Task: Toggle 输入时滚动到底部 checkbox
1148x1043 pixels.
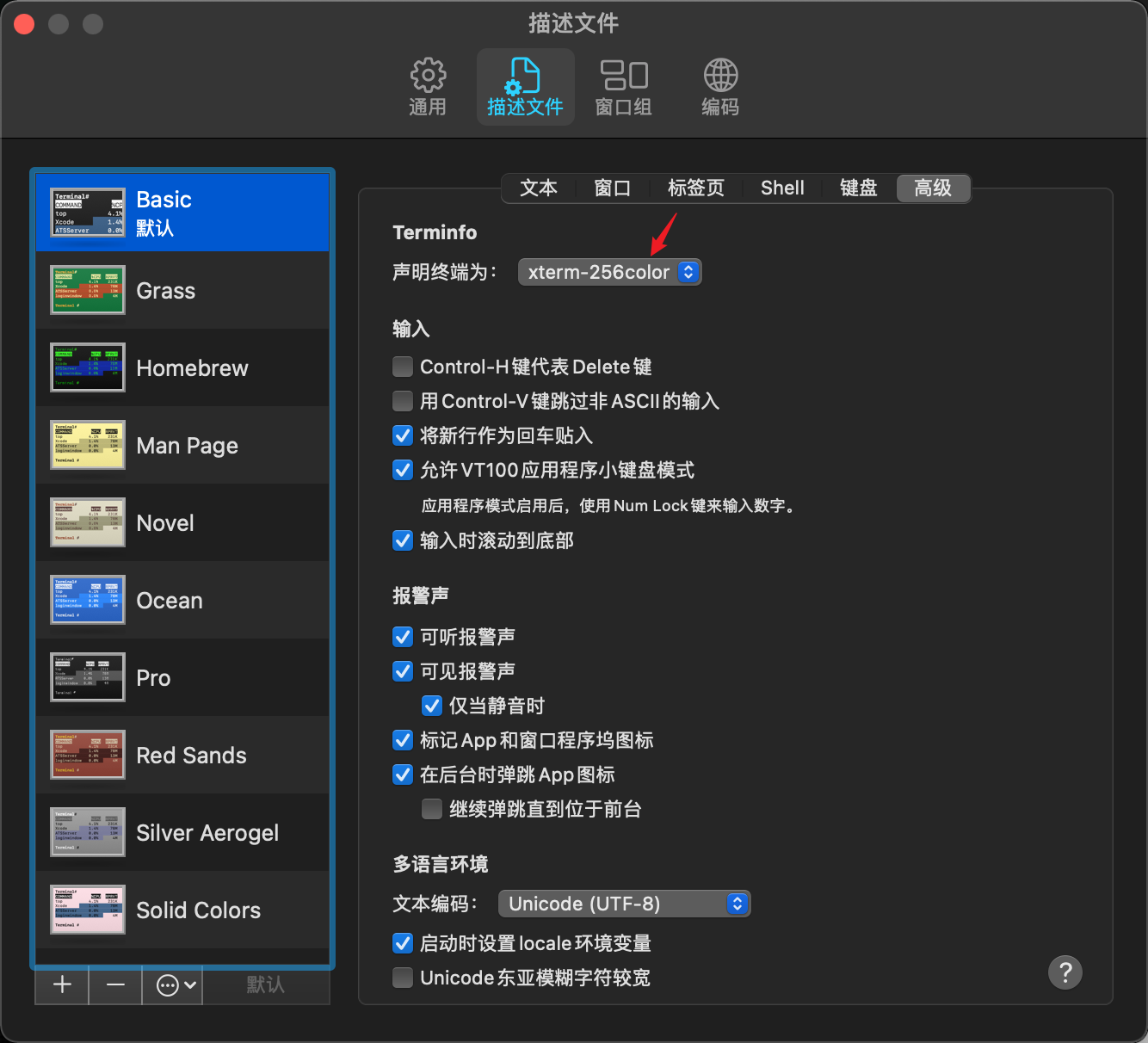Action: tap(403, 540)
